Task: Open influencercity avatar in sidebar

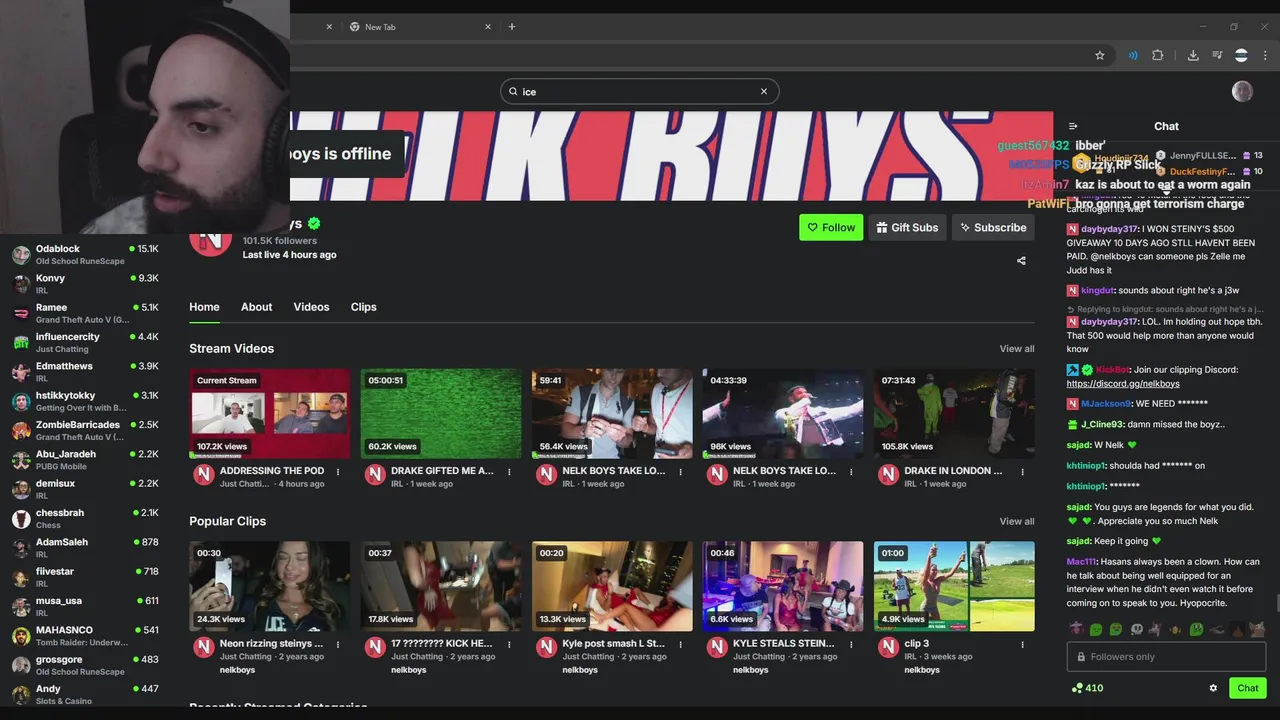Action: [x=21, y=343]
